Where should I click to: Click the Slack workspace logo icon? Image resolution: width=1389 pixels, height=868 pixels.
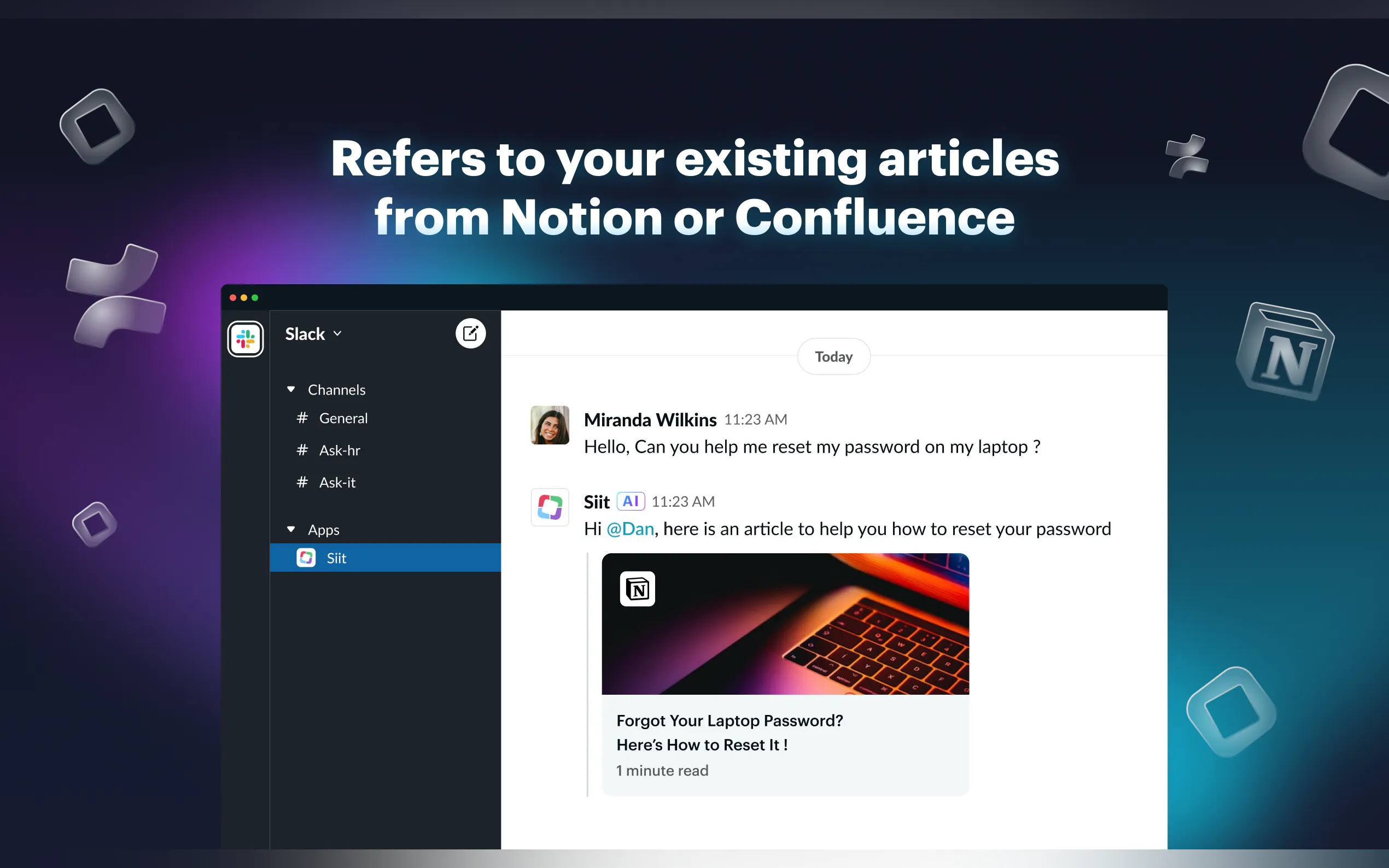tap(245, 339)
